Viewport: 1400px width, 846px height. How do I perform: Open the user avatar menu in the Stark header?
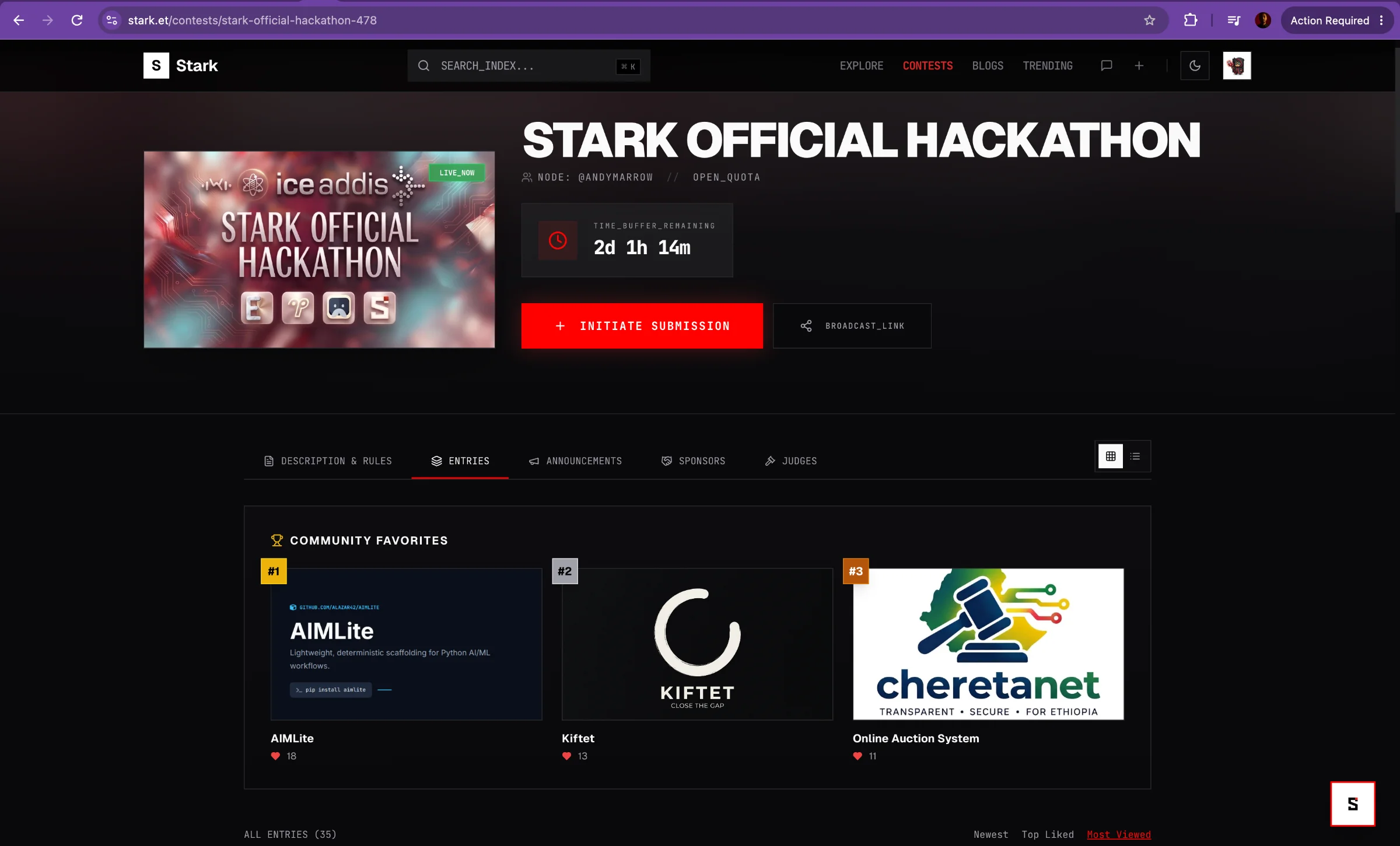[x=1237, y=65]
